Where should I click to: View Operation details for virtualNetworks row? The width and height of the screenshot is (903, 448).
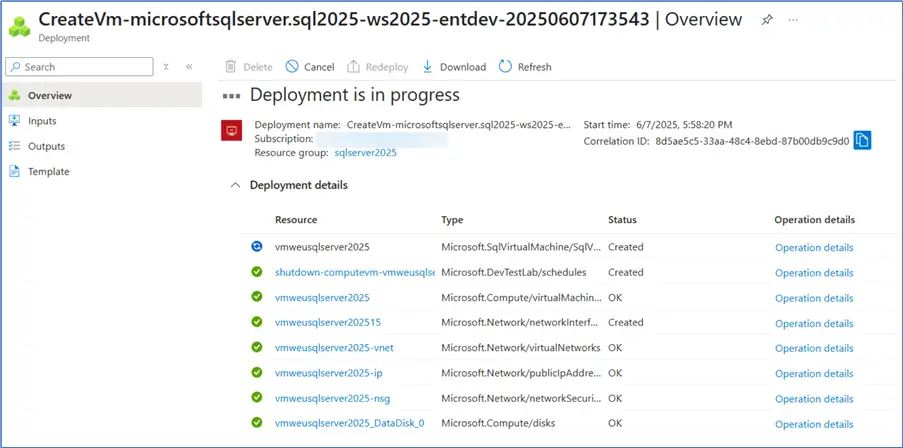[x=814, y=348]
